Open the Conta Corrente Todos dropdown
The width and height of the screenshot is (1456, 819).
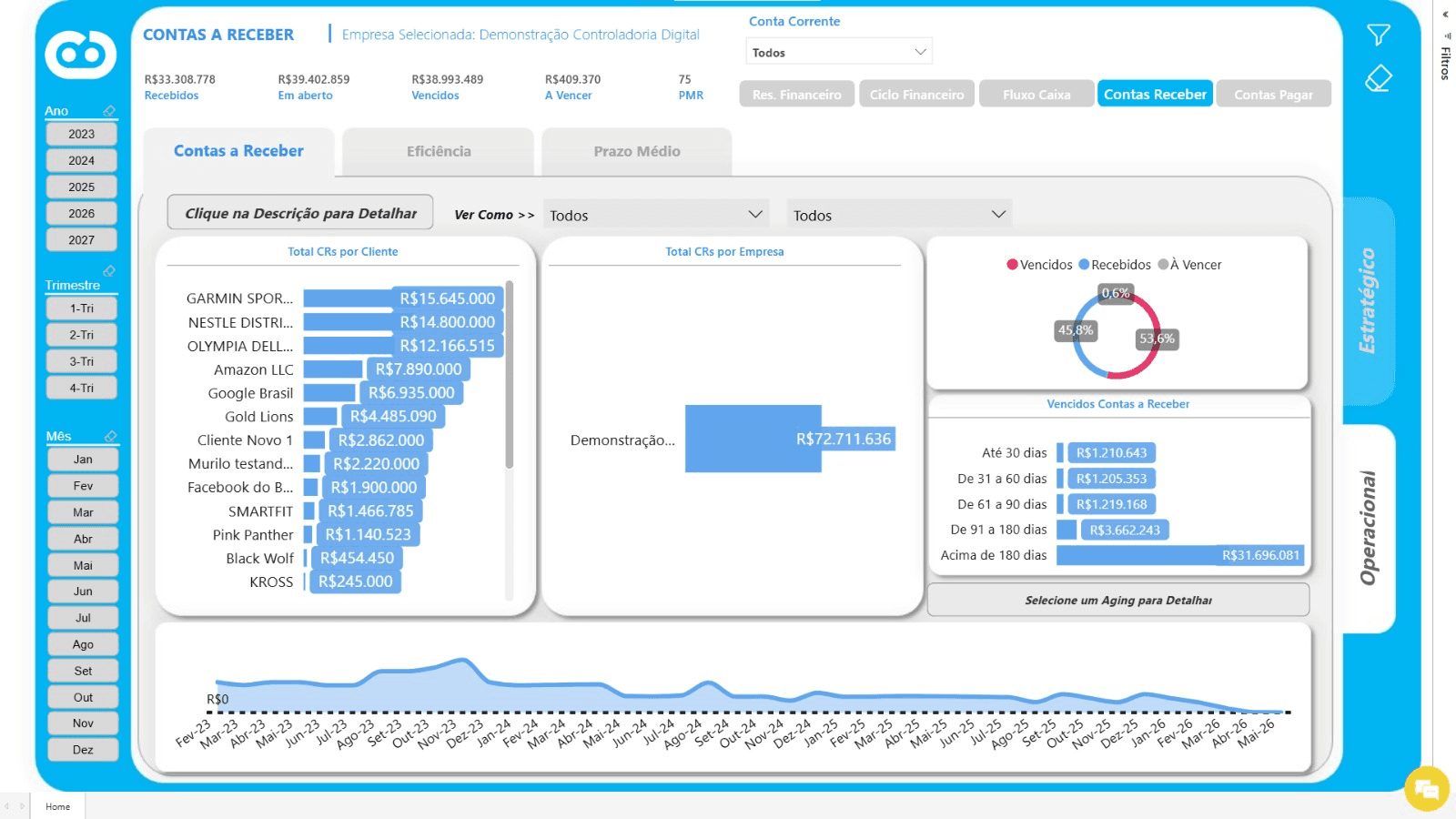tap(838, 52)
